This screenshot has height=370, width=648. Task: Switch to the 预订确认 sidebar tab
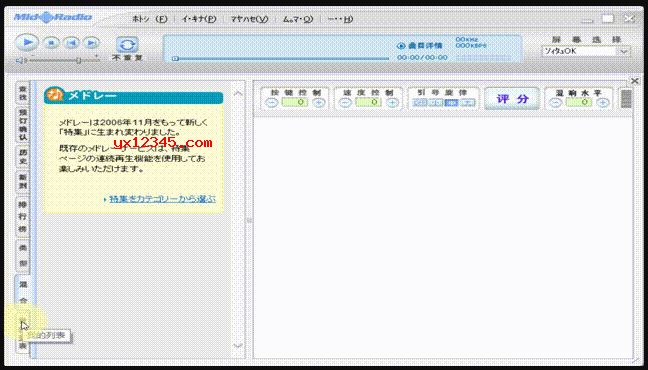click(x=23, y=124)
